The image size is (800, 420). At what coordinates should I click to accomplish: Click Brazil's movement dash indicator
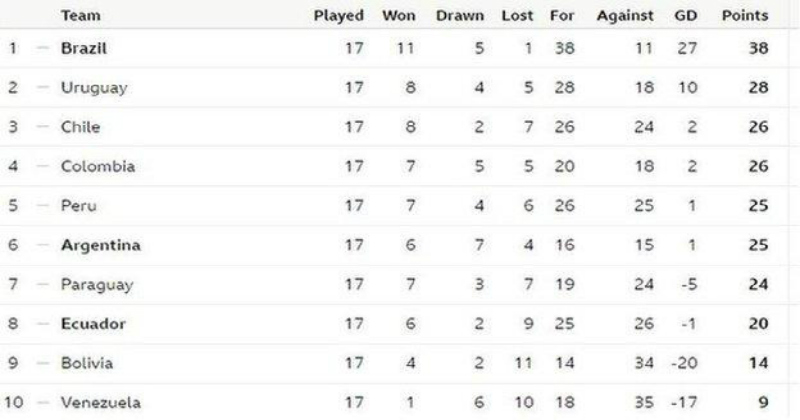(43, 48)
